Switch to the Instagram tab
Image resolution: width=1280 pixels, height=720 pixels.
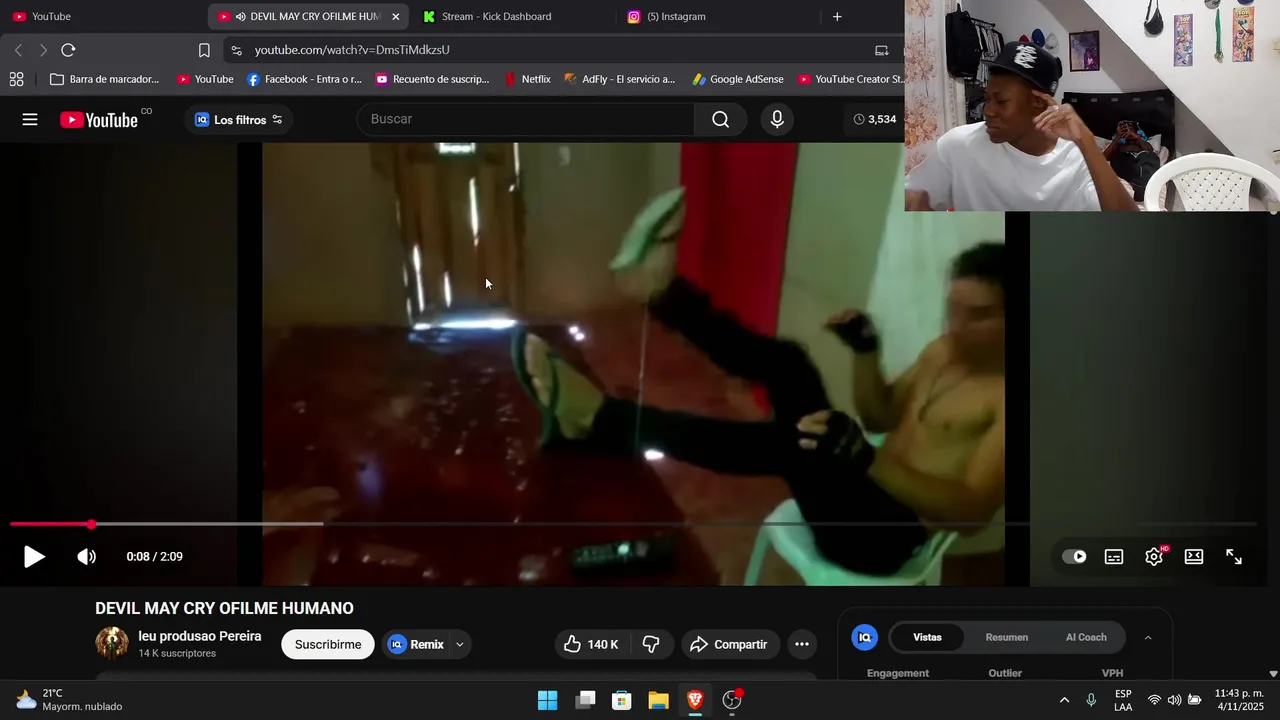coord(715,16)
